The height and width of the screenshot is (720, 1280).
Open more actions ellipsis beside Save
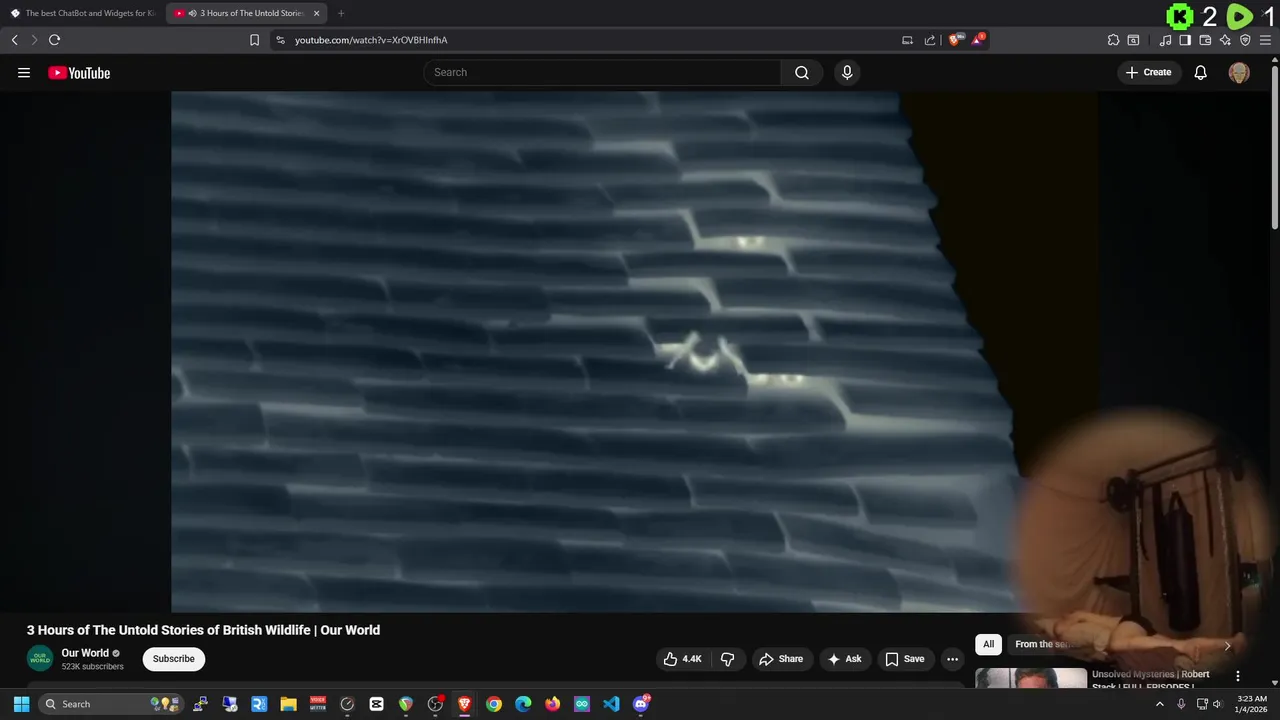click(x=952, y=659)
